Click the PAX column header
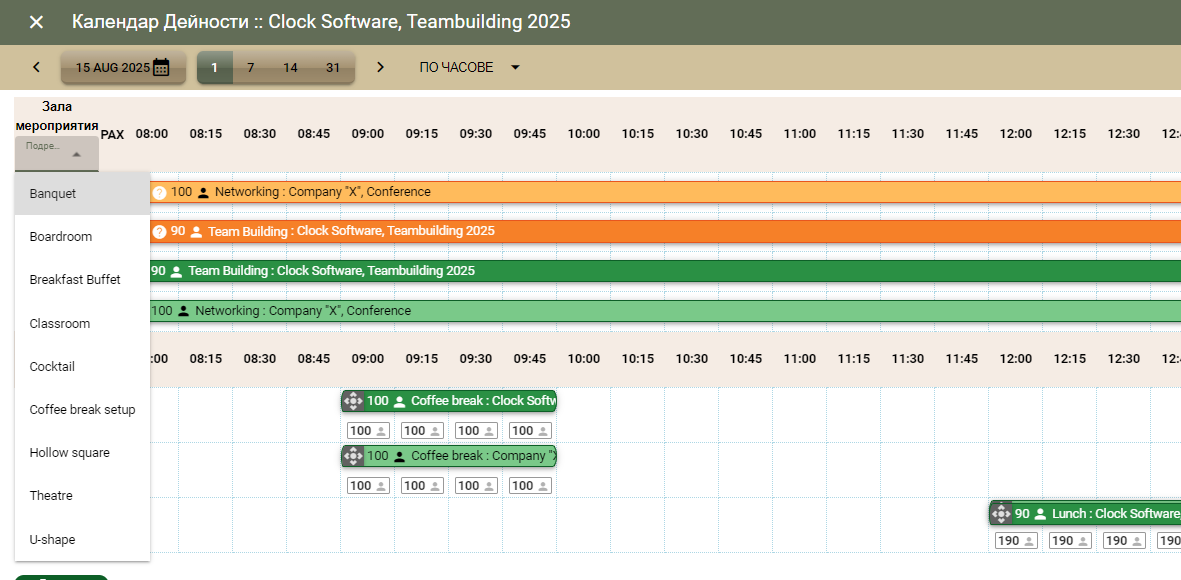This screenshot has width=1181, height=580. click(112, 135)
